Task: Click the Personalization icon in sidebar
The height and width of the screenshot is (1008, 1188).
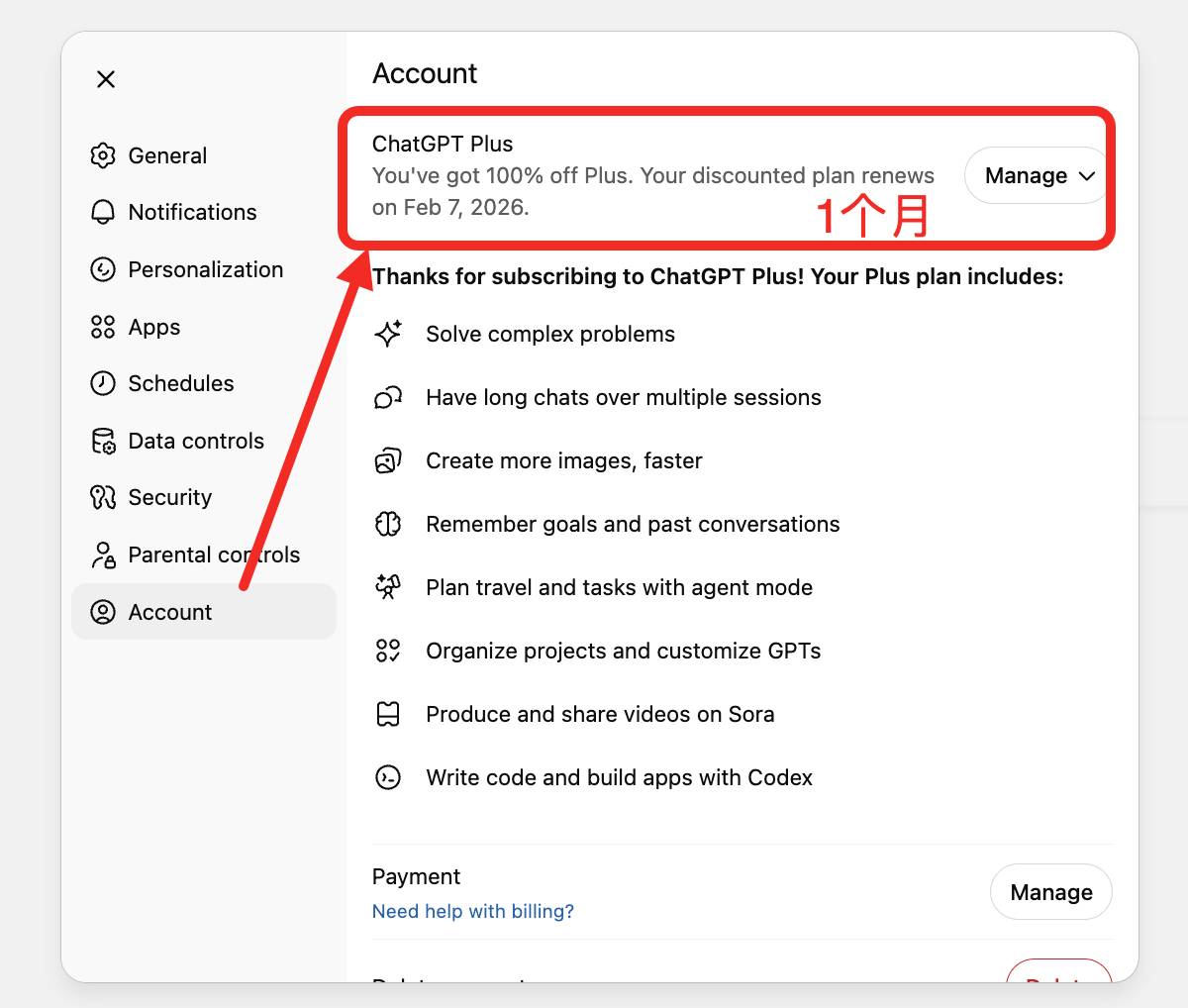Action: (103, 269)
